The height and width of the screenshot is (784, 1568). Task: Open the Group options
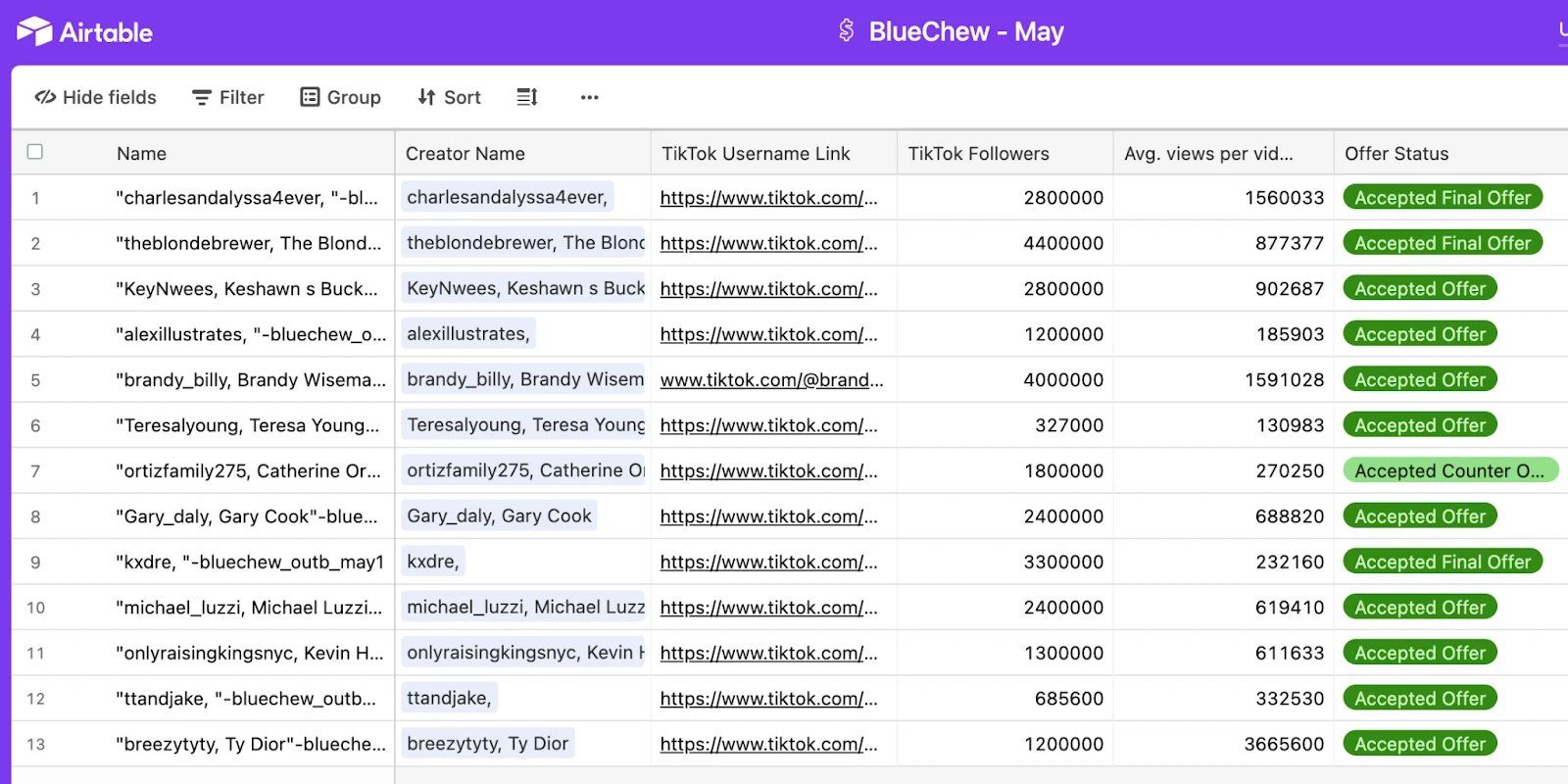(340, 97)
